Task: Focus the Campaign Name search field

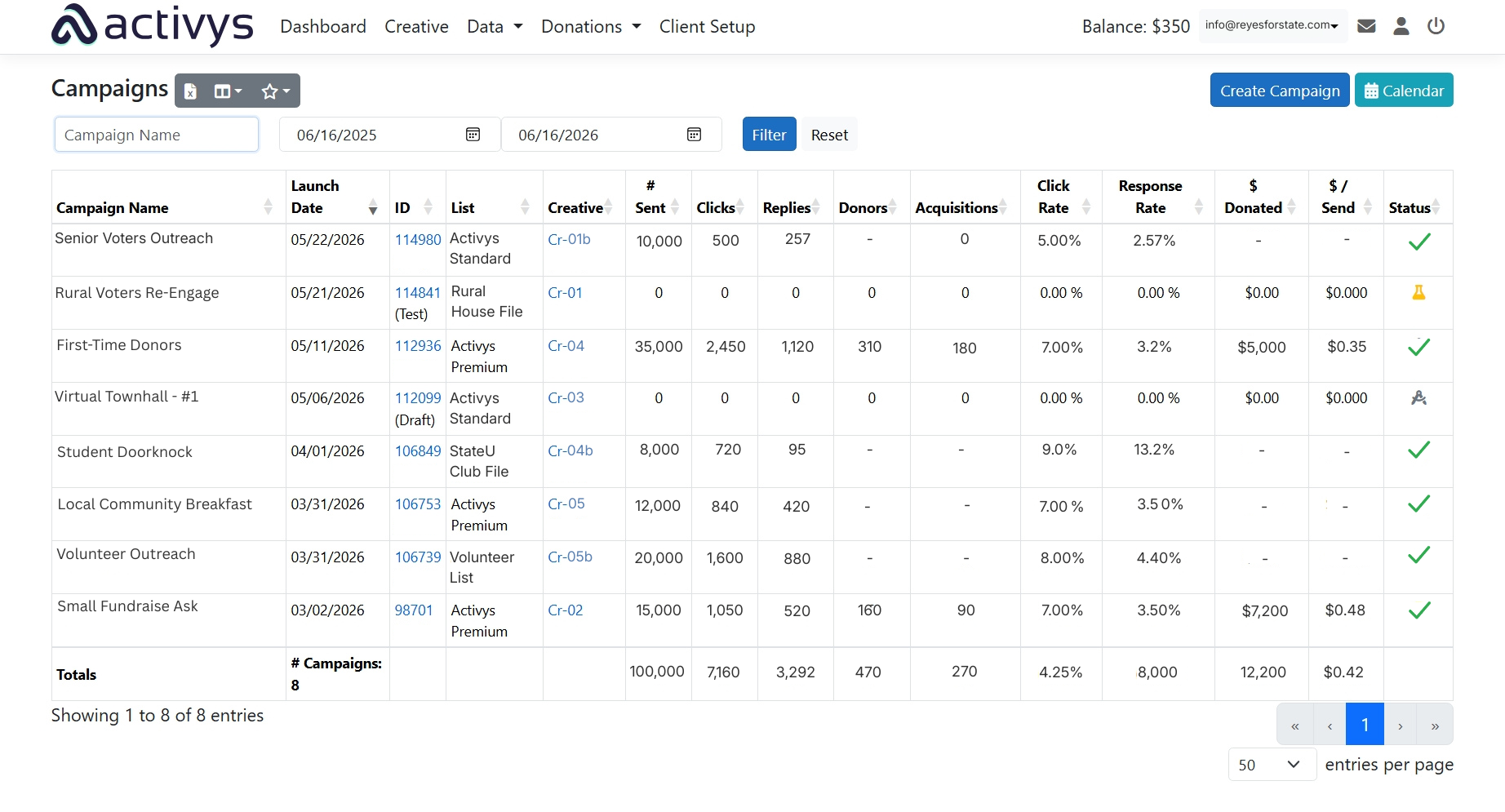Action: (x=157, y=135)
